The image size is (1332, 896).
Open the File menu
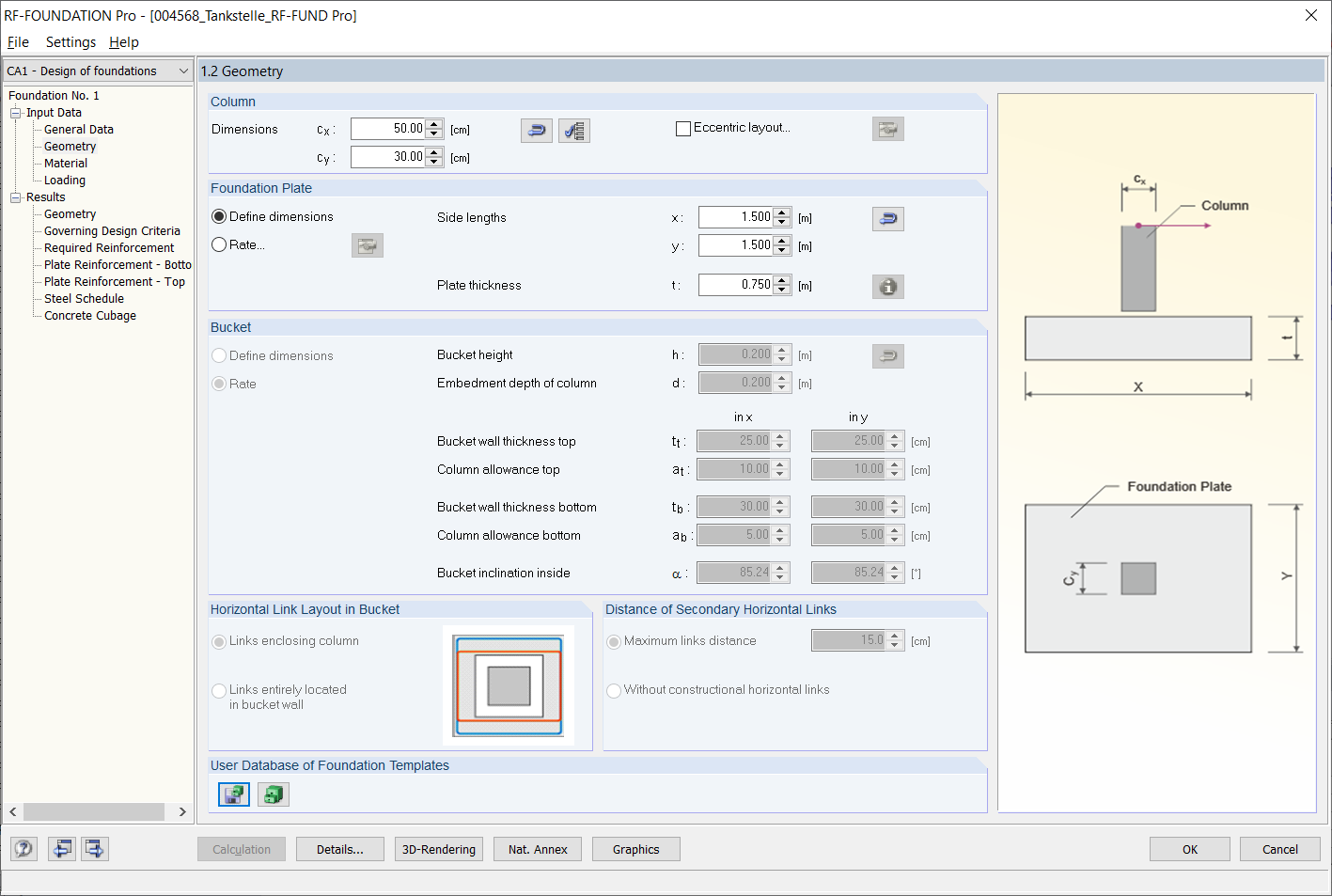click(x=18, y=42)
